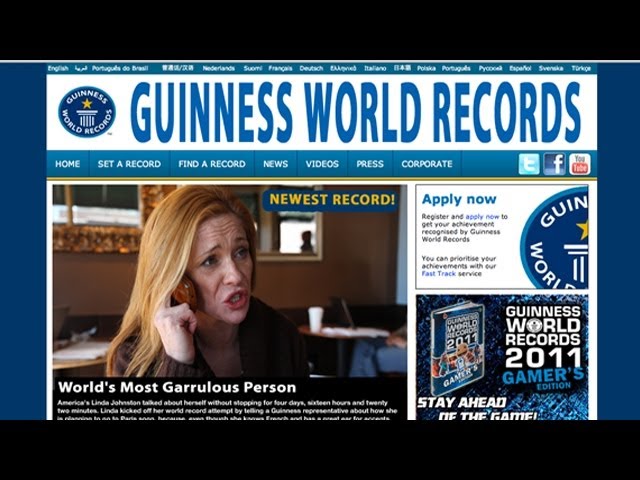640x480 pixels.
Task: Switch language to Arabic
Action: (x=81, y=68)
